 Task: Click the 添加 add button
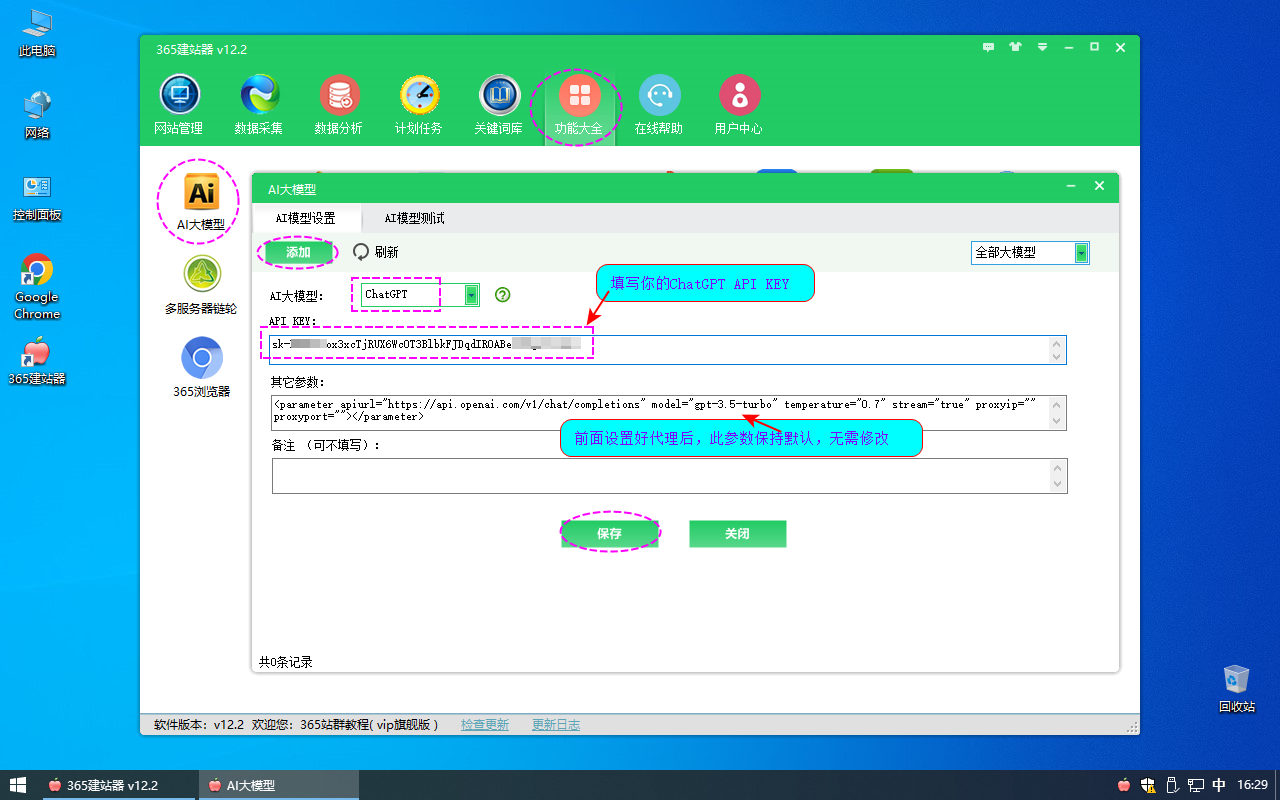tap(298, 252)
